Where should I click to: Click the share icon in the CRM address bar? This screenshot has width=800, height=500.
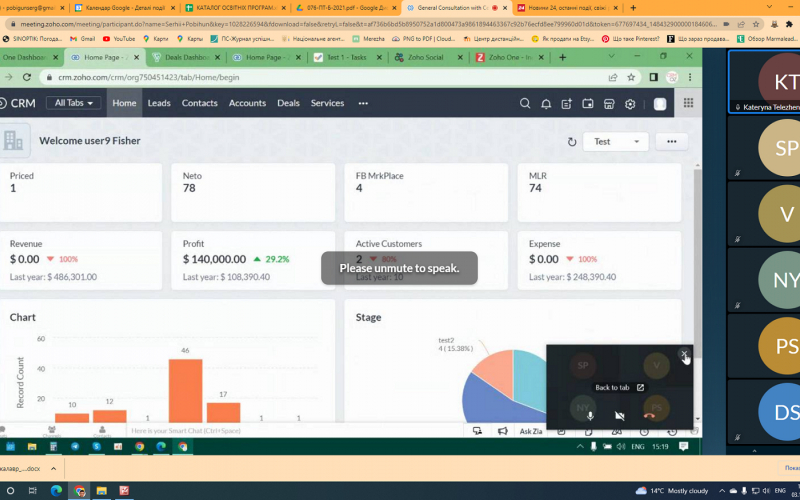tap(613, 77)
